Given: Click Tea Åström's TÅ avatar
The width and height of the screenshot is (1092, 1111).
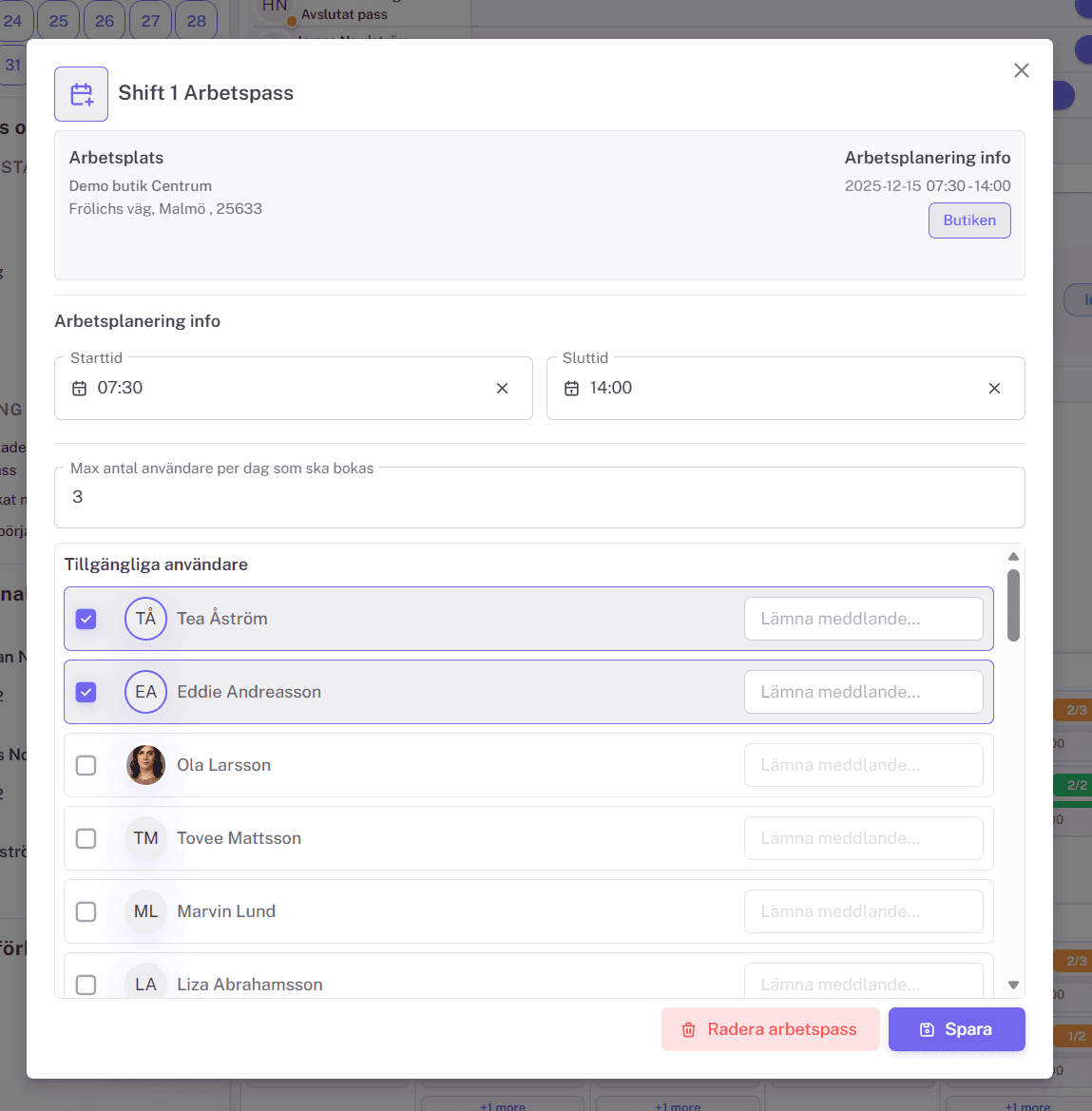Looking at the screenshot, I should click(145, 619).
